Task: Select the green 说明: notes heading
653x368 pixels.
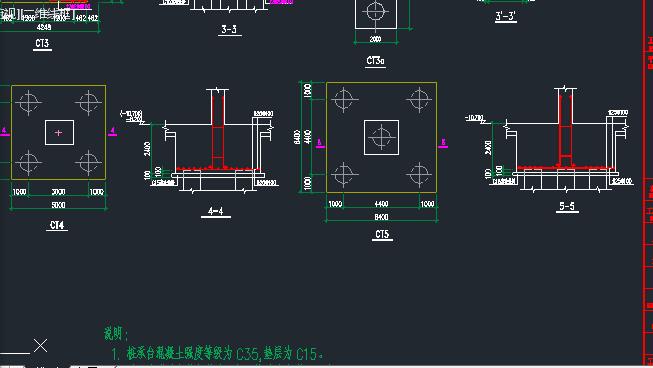Action: (116, 333)
